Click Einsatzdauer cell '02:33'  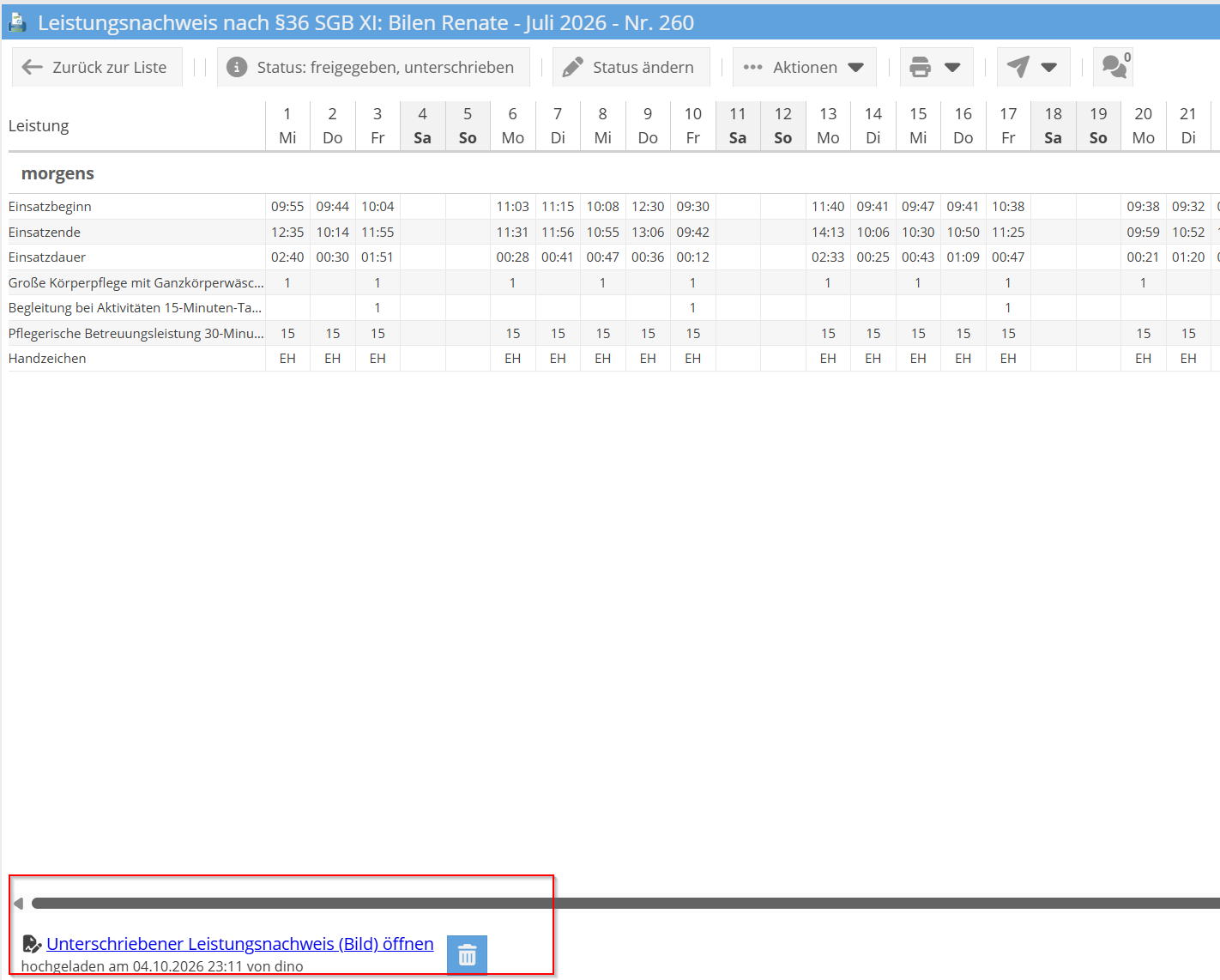pos(828,257)
